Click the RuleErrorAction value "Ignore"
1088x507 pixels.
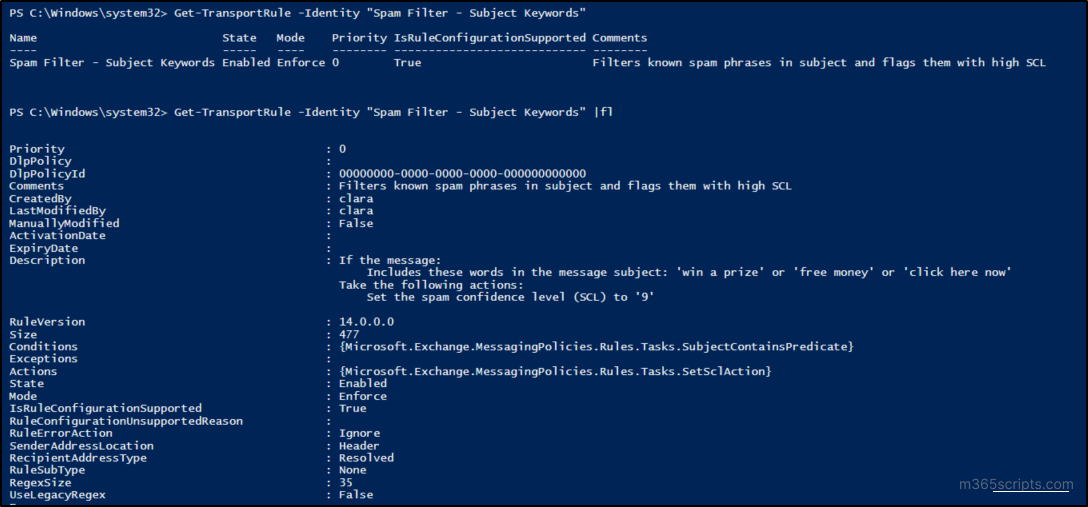click(359, 433)
